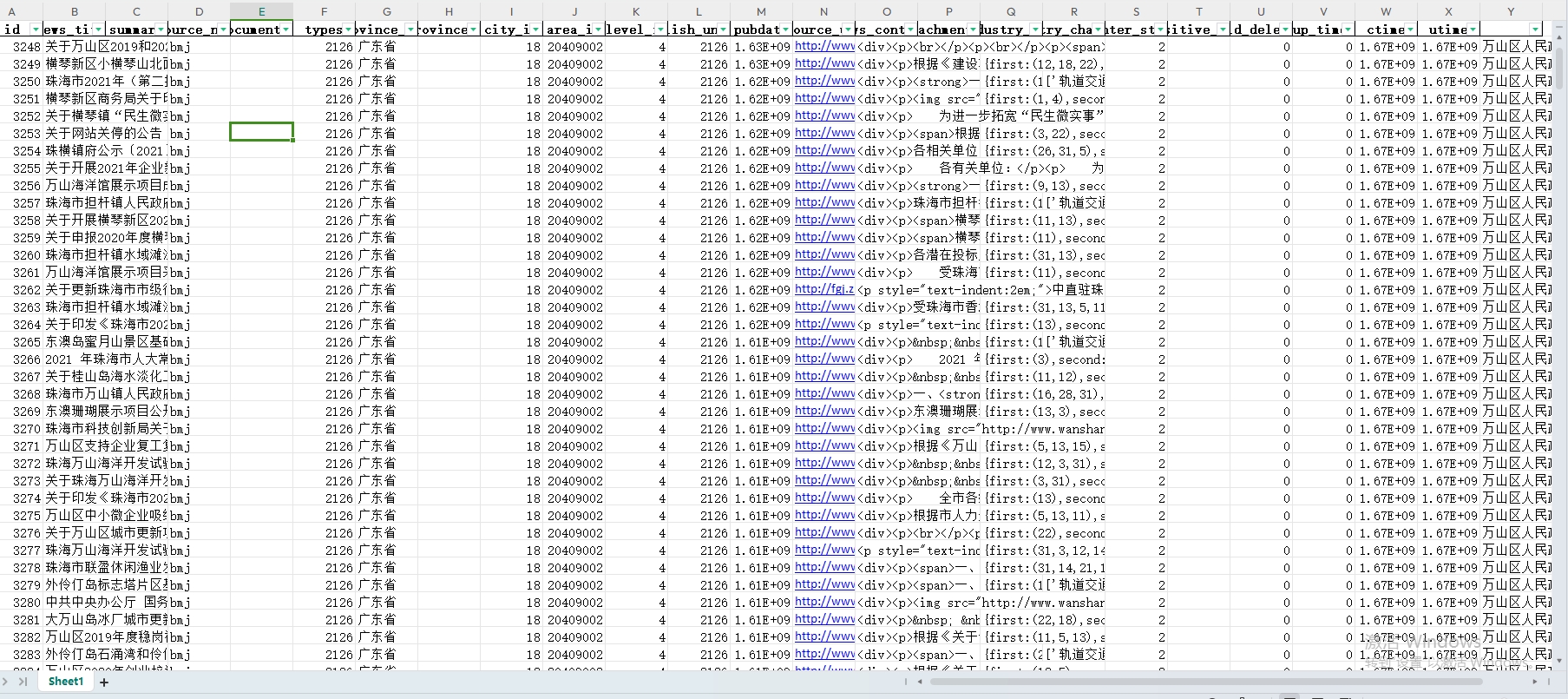Open filter dropdown in column Y header
Viewport: 1568px width, 699px height.
click(x=1535, y=30)
